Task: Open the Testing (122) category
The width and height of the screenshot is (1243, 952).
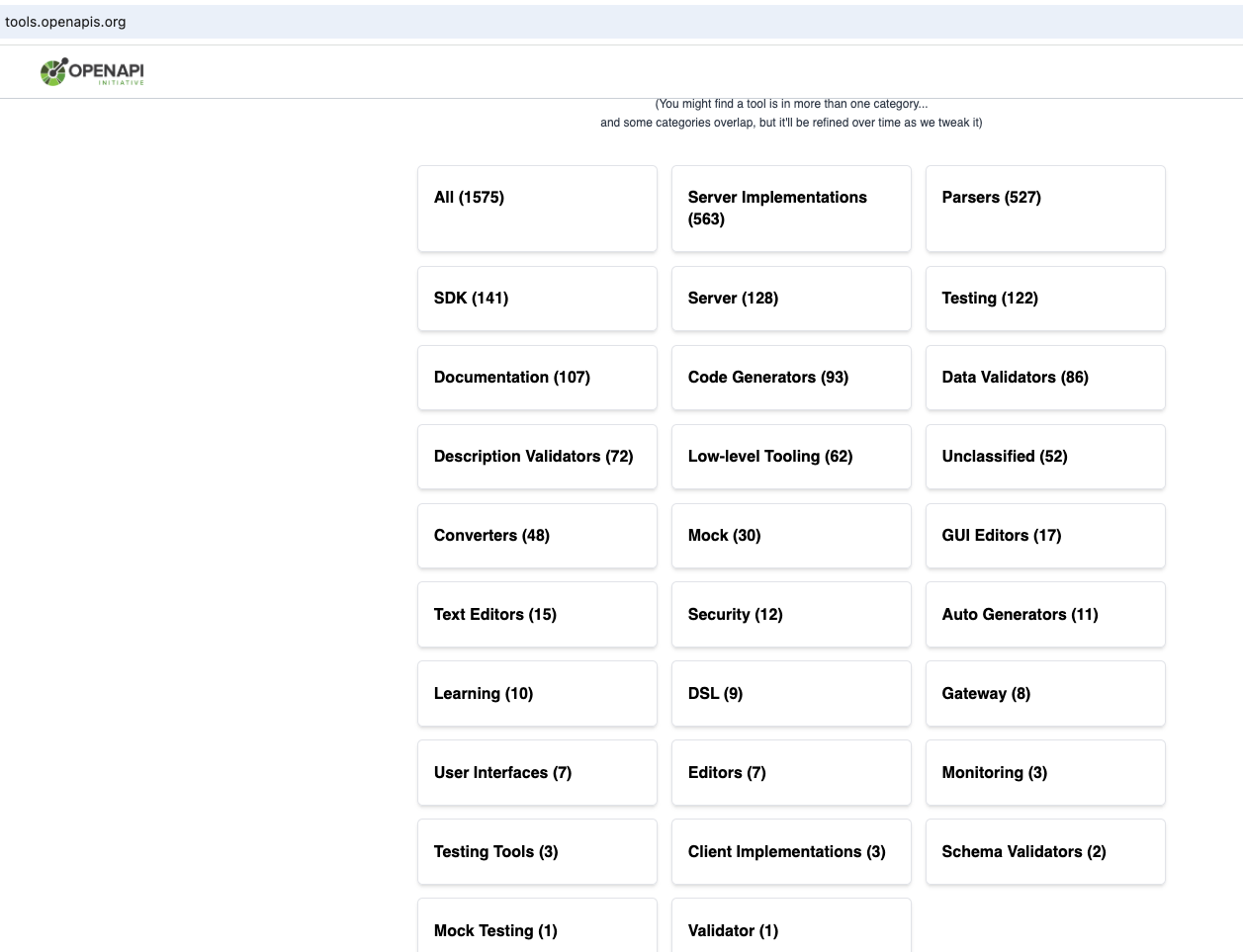Action: (1045, 299)
